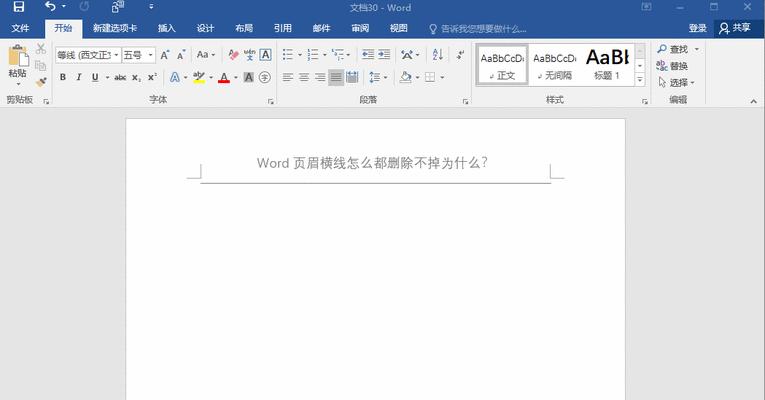Toggle bulleted list
Screen dimensions: 765x400
288,55
